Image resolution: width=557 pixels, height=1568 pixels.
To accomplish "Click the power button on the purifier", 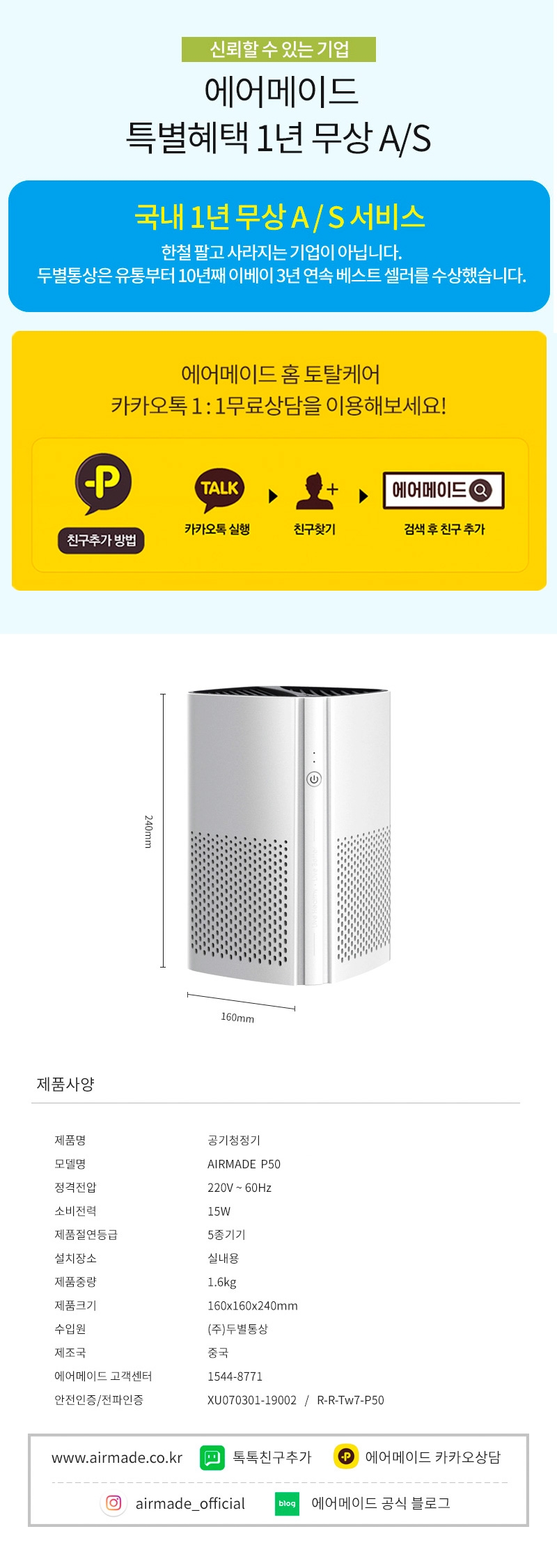I will pos(314,779).
